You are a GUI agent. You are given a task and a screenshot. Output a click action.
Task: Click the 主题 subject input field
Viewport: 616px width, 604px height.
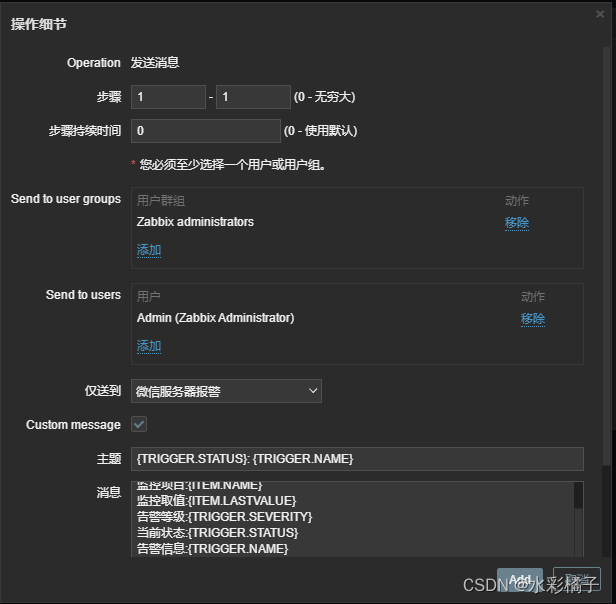(x=357, y=459)
